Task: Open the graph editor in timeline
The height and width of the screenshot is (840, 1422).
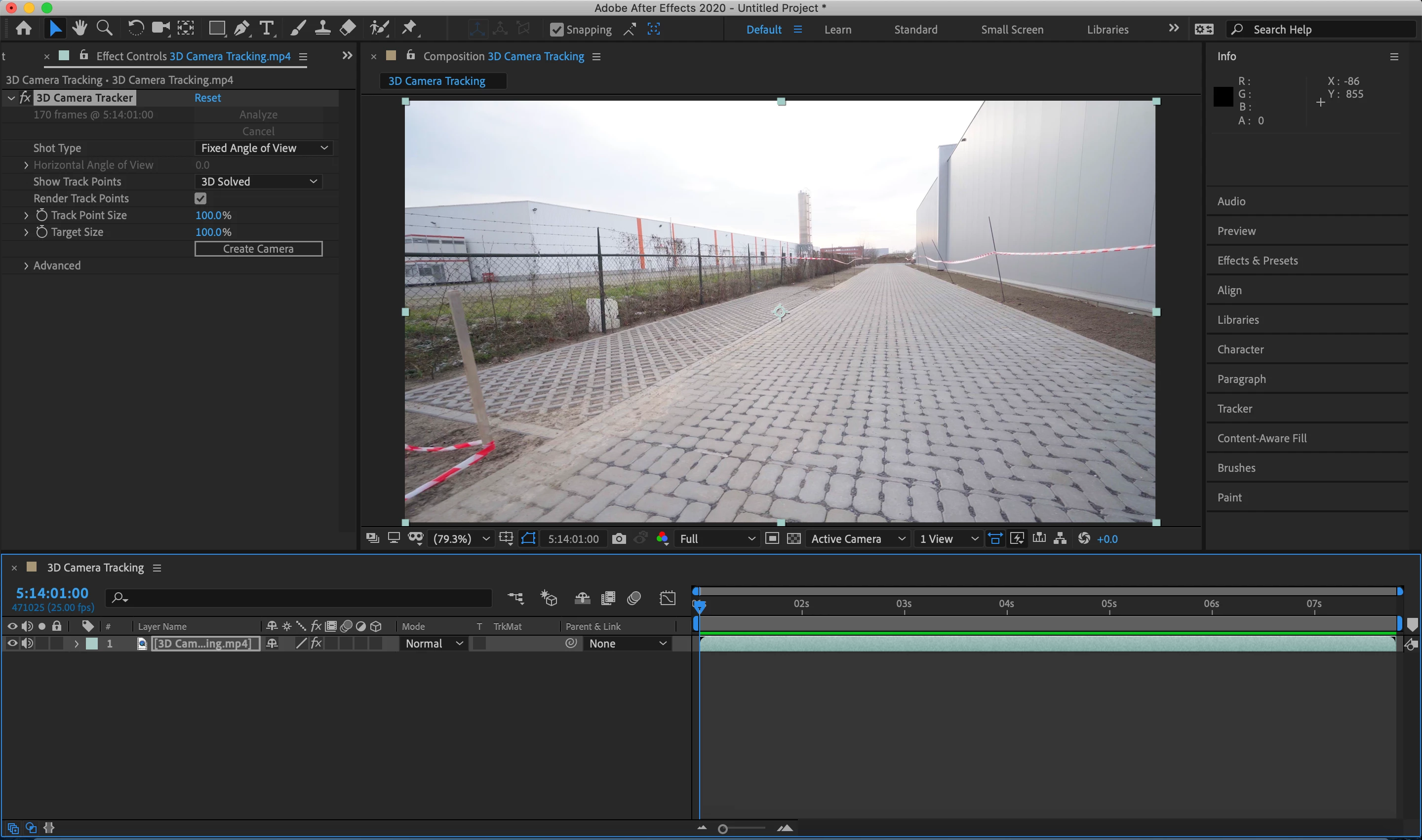Action: (x=668, y=598)
